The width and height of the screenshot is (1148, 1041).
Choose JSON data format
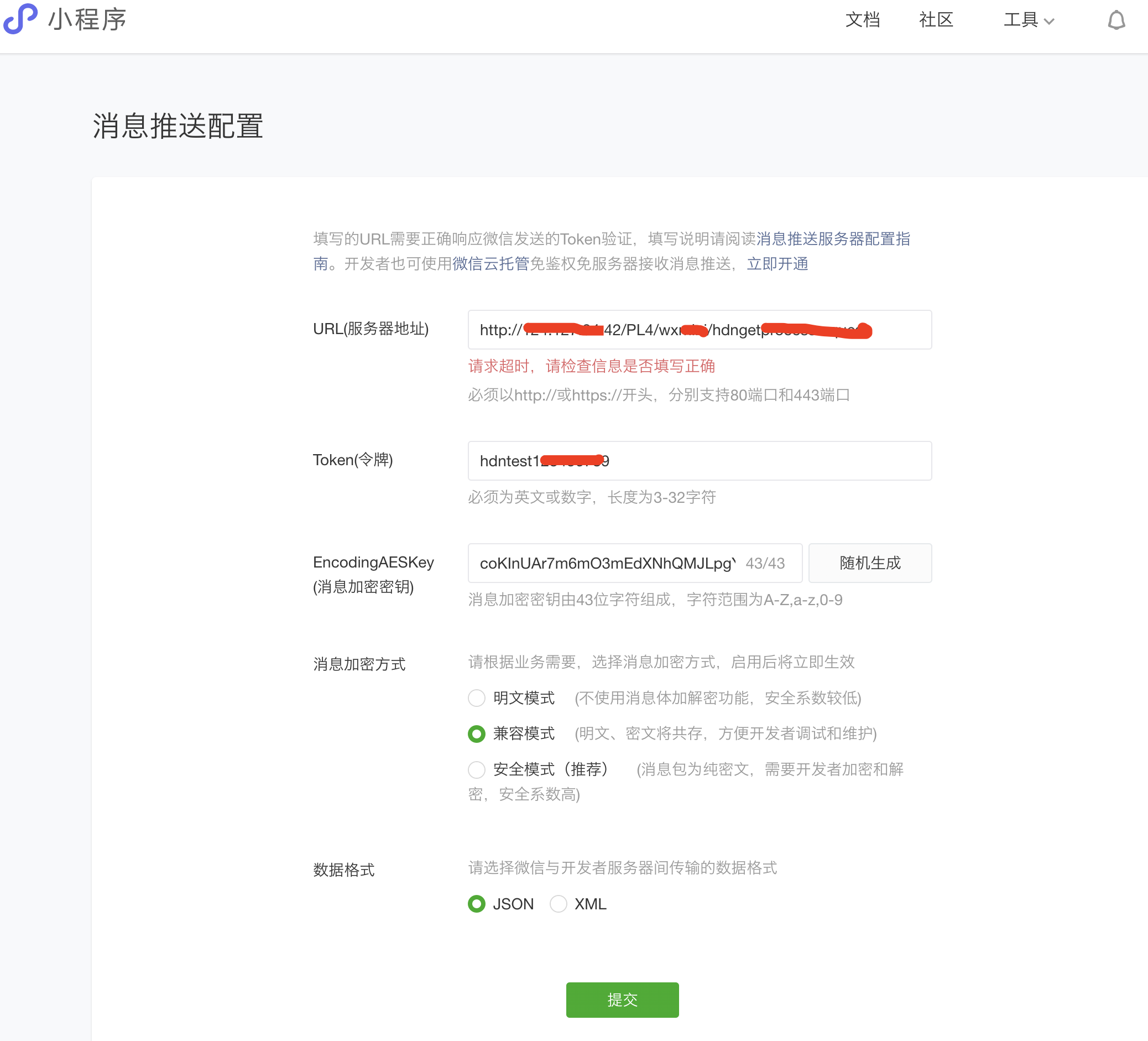[x=477, y=904]
